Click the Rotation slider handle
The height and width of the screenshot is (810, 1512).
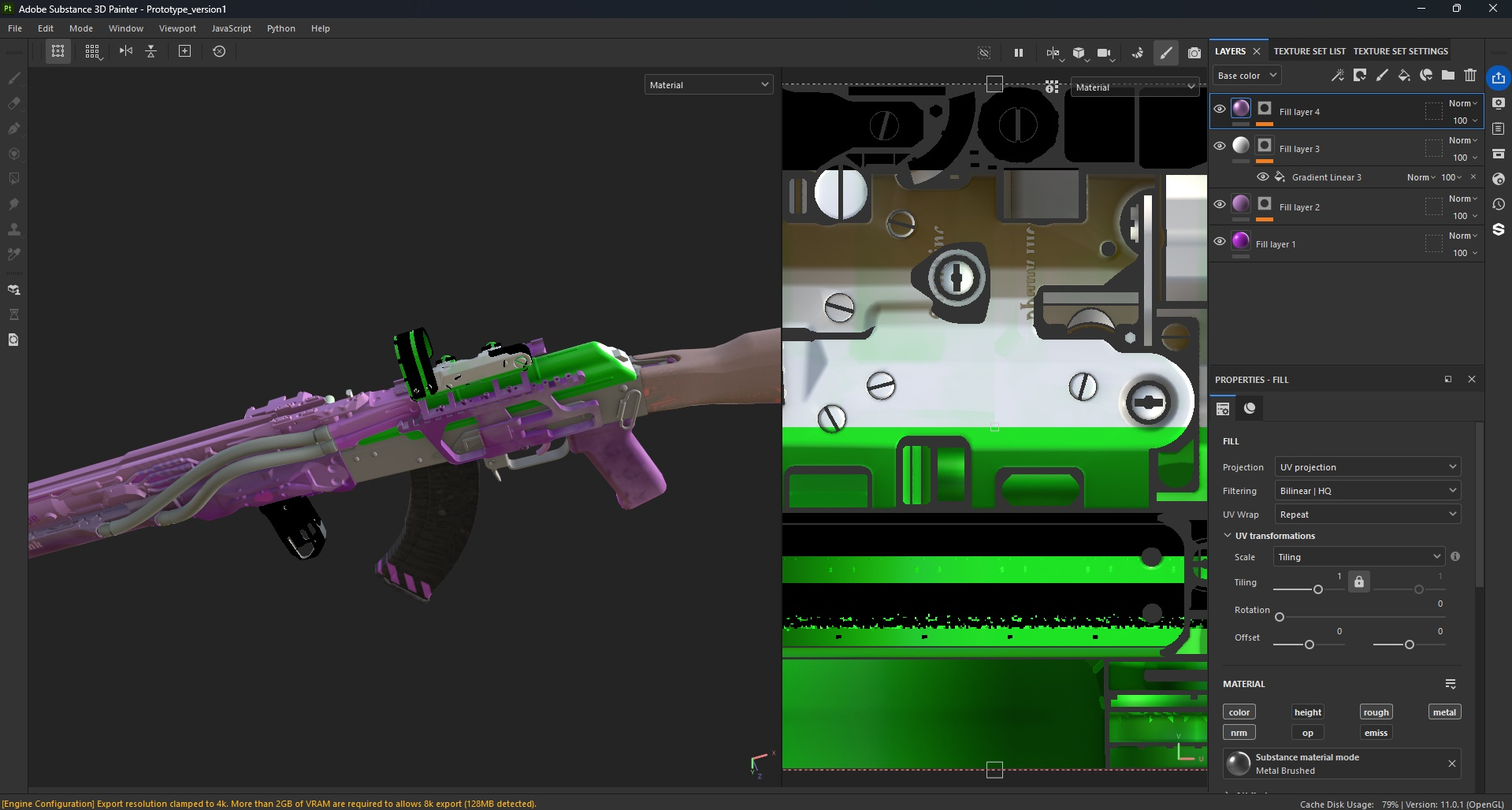(1280, 617)
